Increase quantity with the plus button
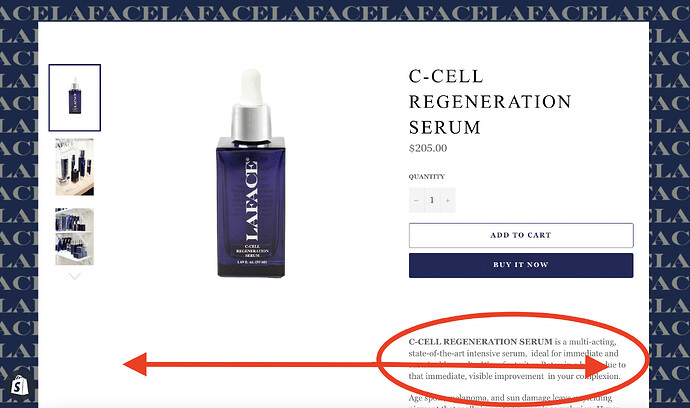Viewport: 690px width, 408px height. [448, 200]
